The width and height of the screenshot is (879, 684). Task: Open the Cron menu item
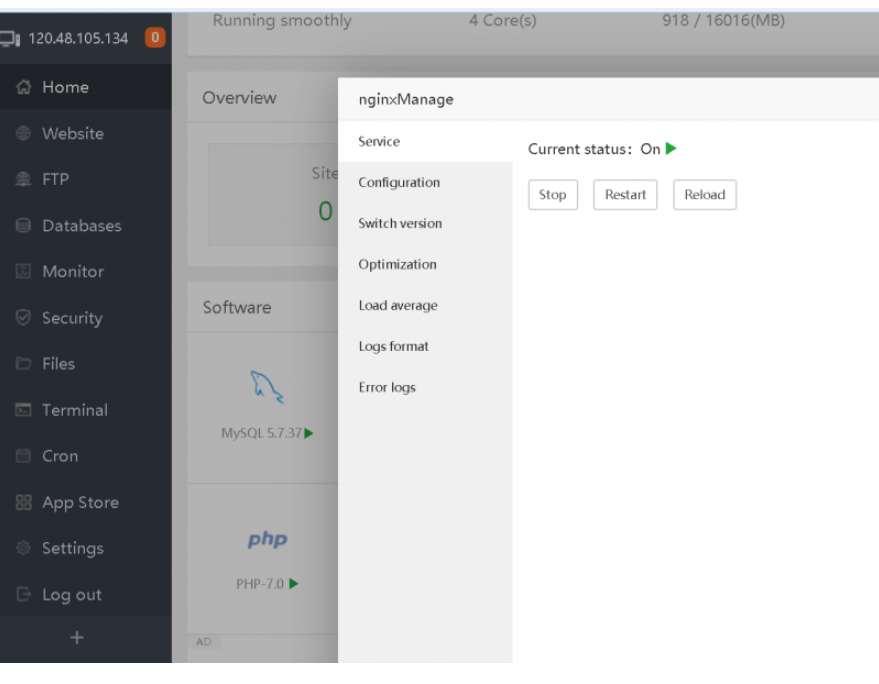coord(59,456)
